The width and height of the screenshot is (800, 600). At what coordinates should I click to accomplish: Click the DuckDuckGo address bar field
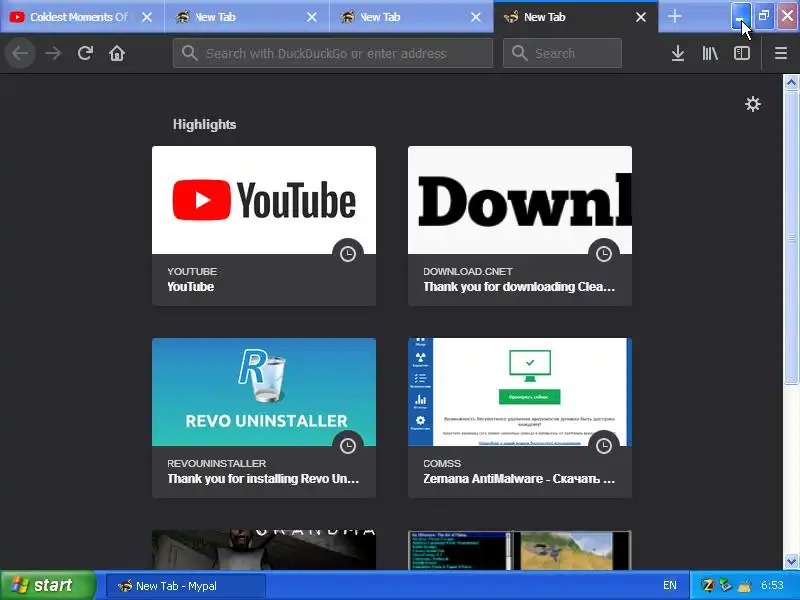[x=333, y=53]
